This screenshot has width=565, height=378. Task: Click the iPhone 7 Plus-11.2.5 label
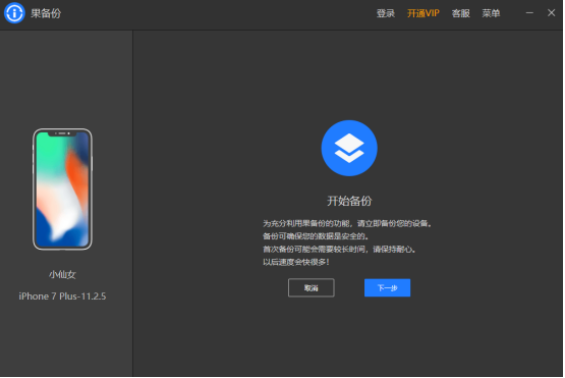pyautogui.click(x=62, y=296)
